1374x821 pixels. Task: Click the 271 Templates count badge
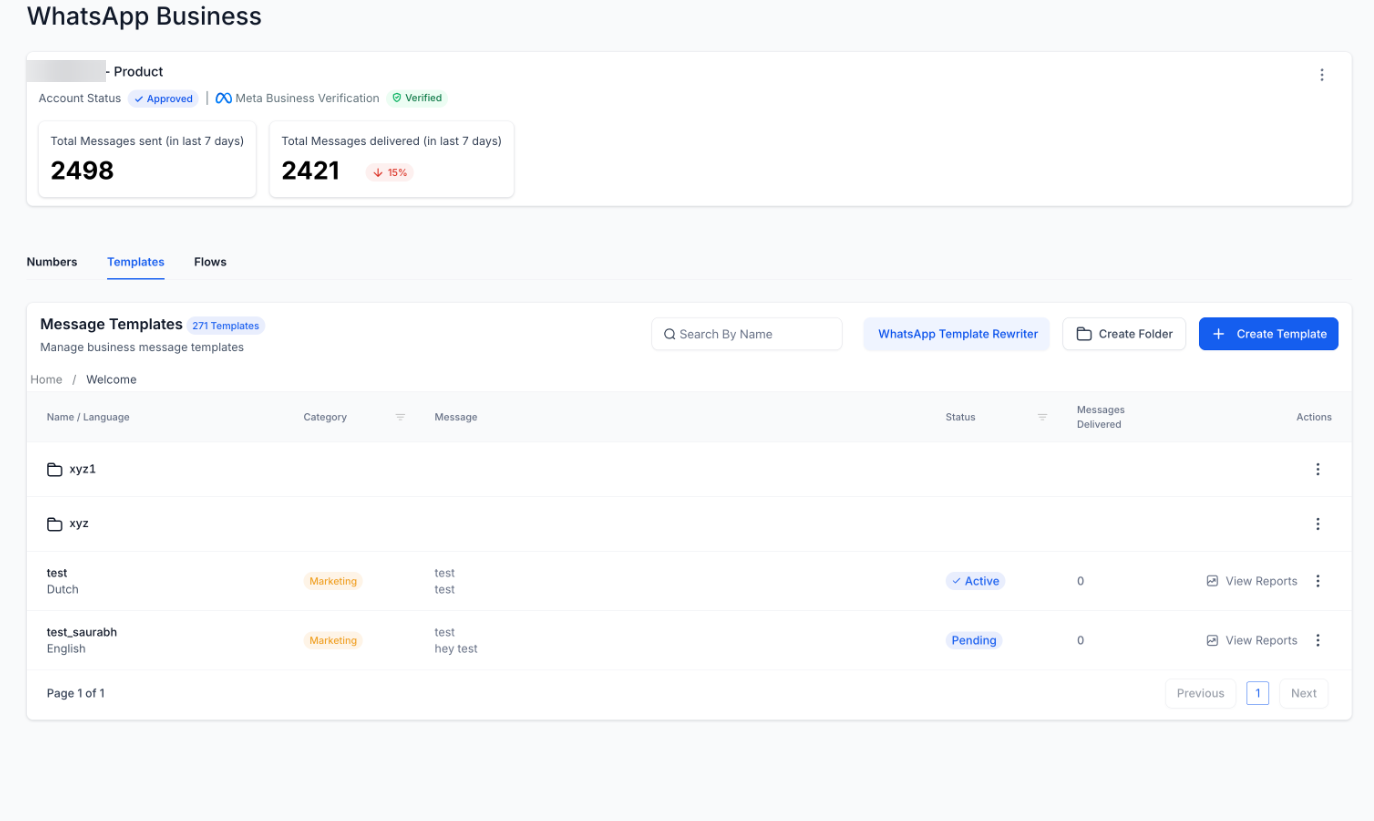coord(226,326)
